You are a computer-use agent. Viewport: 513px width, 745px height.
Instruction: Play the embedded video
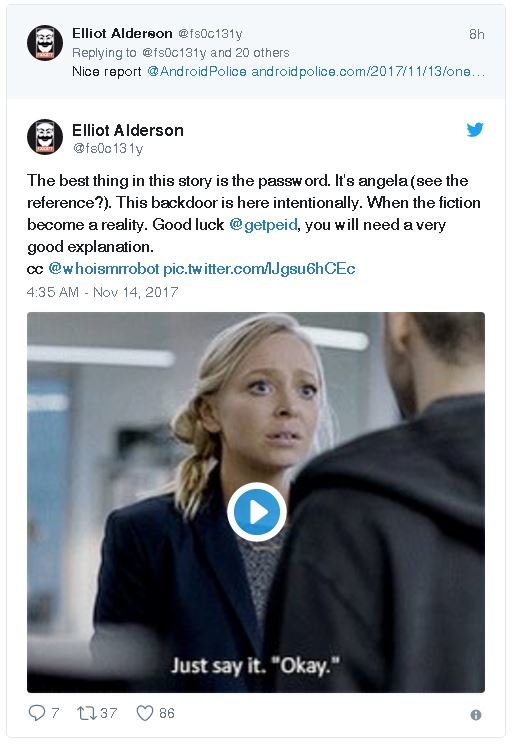[x=256, y=512]
